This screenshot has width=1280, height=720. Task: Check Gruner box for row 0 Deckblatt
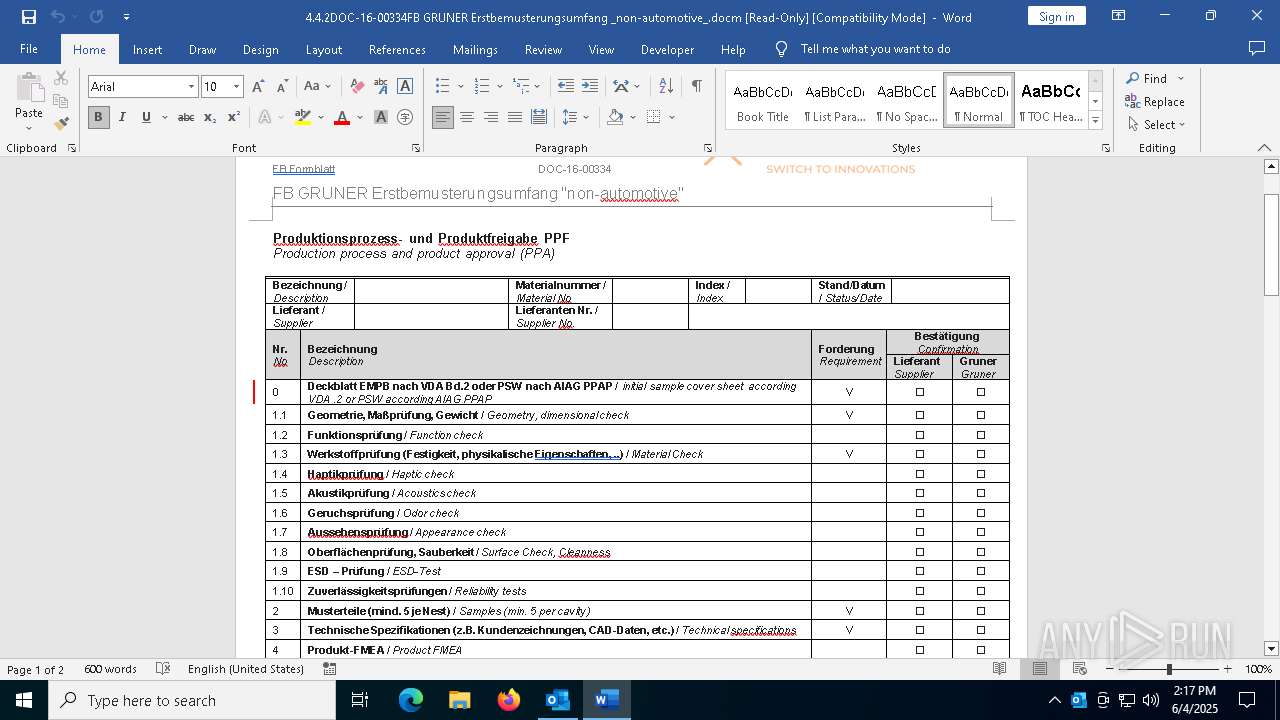tap(981, 392)
